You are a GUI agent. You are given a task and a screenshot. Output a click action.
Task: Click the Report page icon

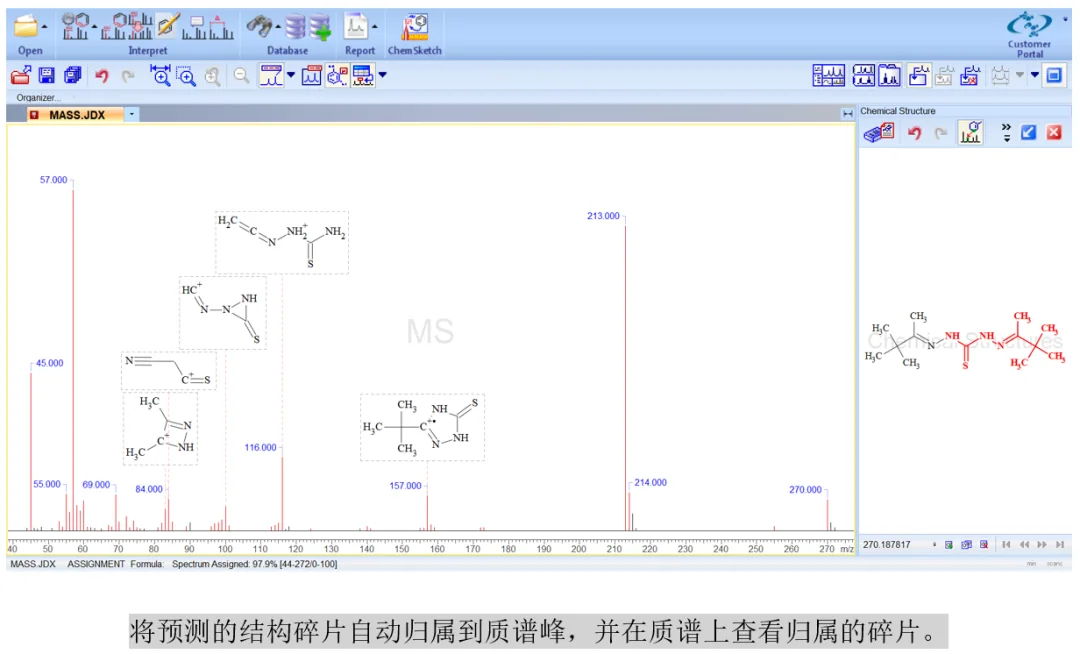(356, 26)
